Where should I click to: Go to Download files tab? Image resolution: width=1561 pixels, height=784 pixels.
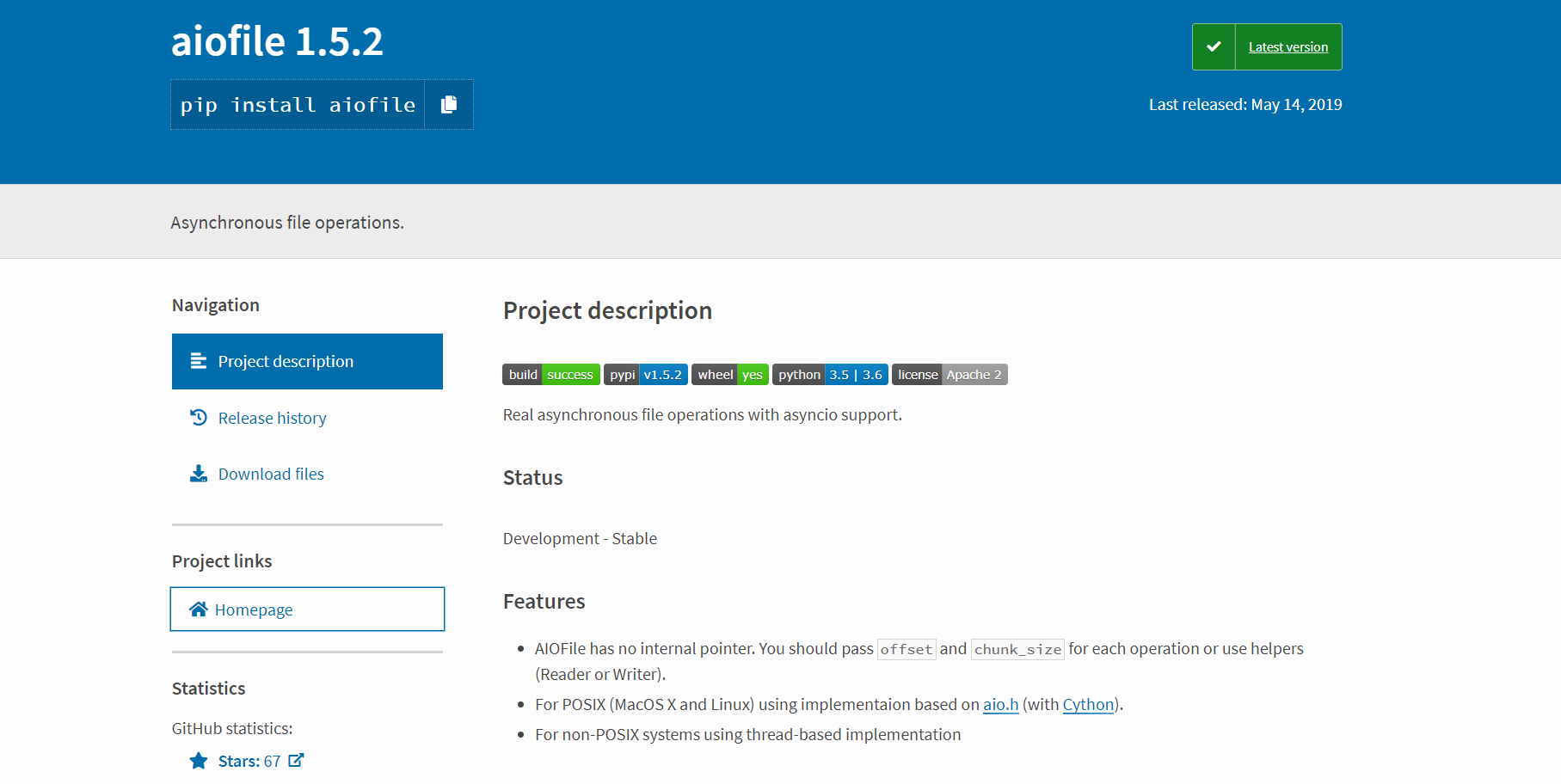[307, 474]
